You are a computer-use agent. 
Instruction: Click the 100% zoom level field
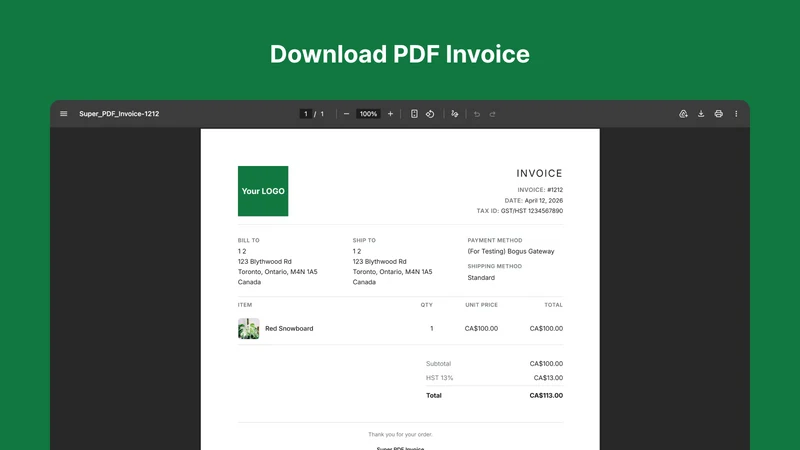[368, 114]
